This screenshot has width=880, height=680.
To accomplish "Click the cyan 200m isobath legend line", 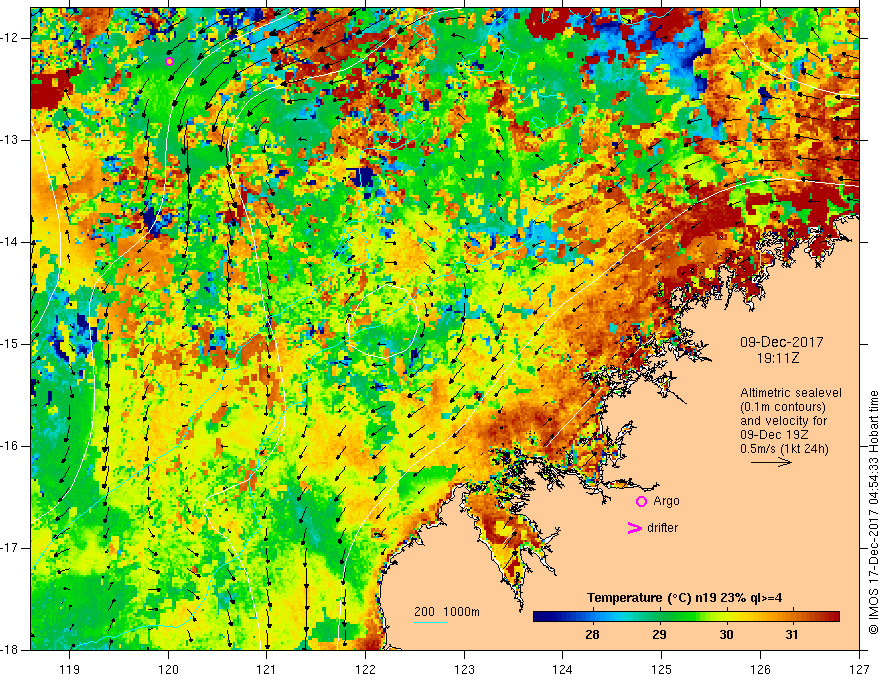I will tap(430, 623).
